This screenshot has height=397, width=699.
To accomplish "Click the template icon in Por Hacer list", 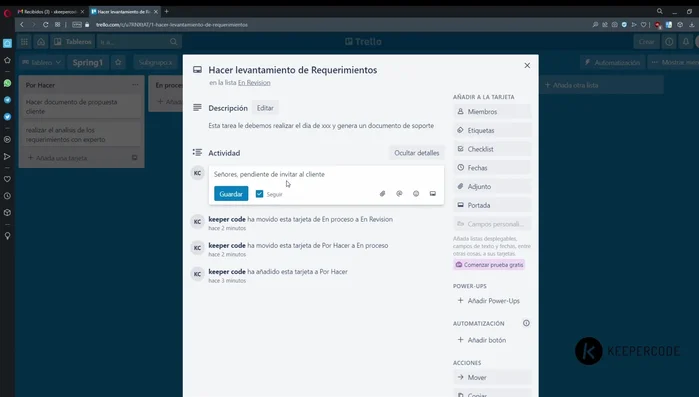I will coord(134,158).
